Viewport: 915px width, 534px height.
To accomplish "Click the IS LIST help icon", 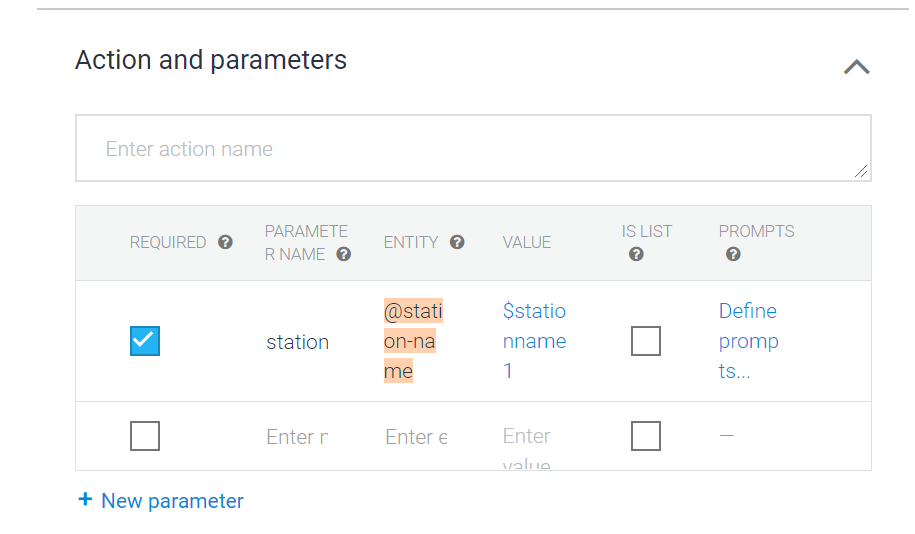I will pyautogui.click(x=636, y=254).
